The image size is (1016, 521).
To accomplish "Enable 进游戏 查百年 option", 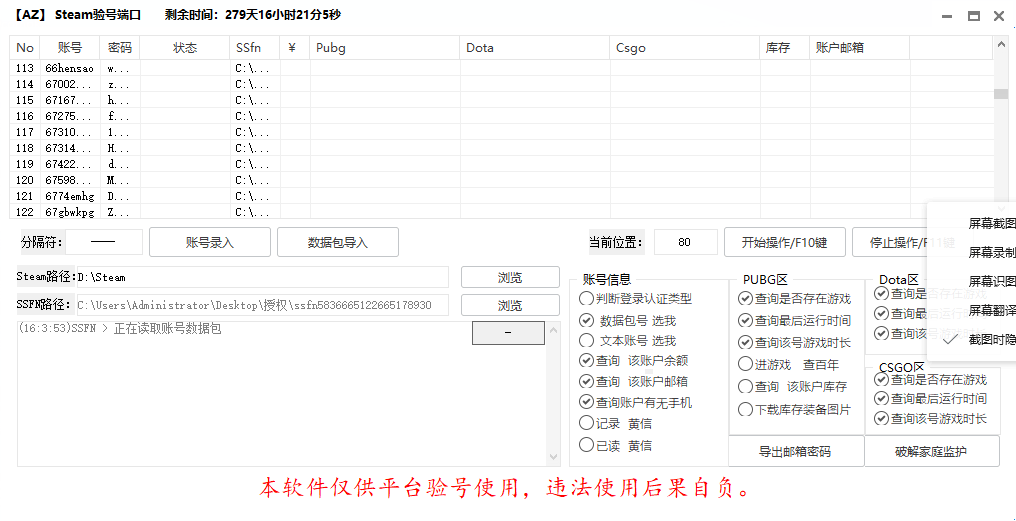I will point(788,364).
